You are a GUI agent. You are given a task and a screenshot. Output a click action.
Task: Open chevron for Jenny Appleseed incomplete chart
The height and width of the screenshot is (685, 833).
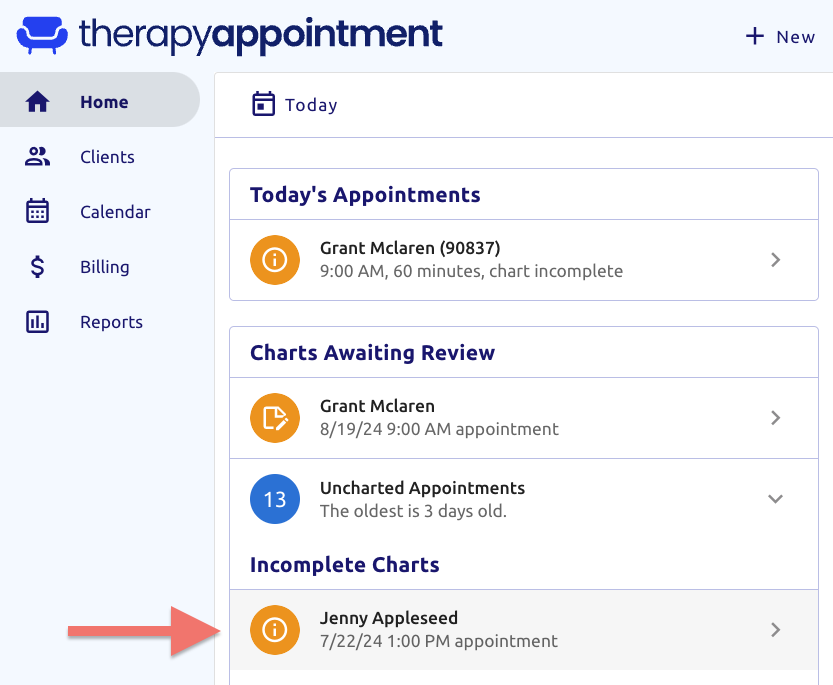[776, 630]
